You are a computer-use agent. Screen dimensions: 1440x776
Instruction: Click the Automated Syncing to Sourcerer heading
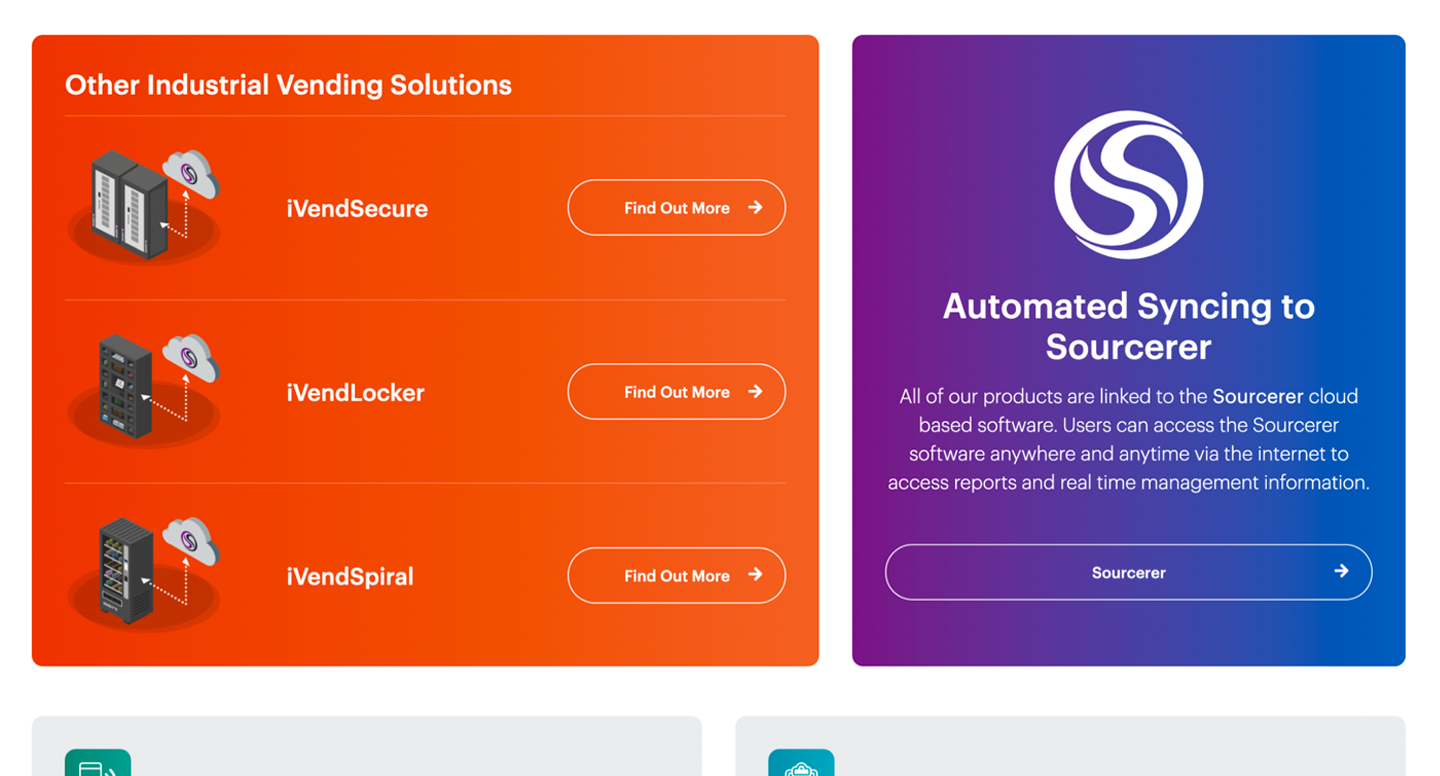click(1128, 326)
